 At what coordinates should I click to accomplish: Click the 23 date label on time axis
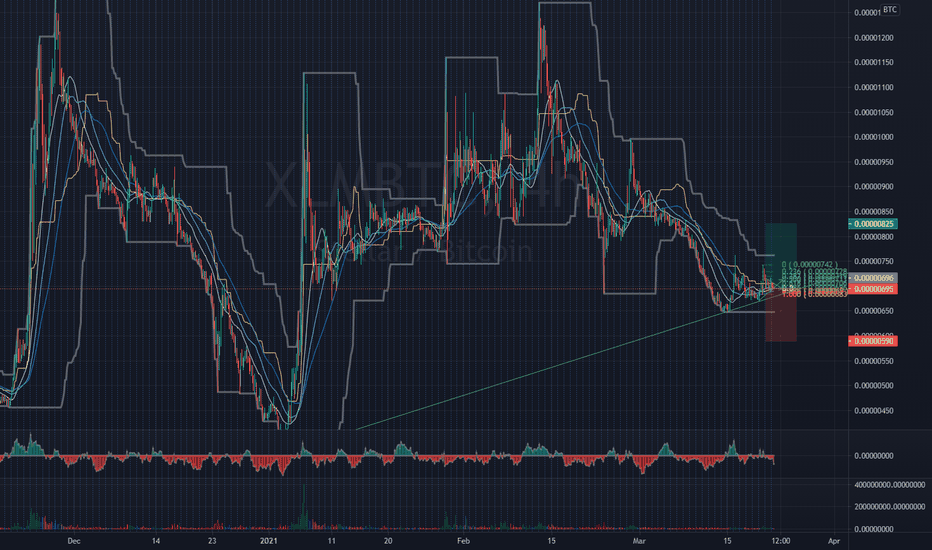(212, 541)
